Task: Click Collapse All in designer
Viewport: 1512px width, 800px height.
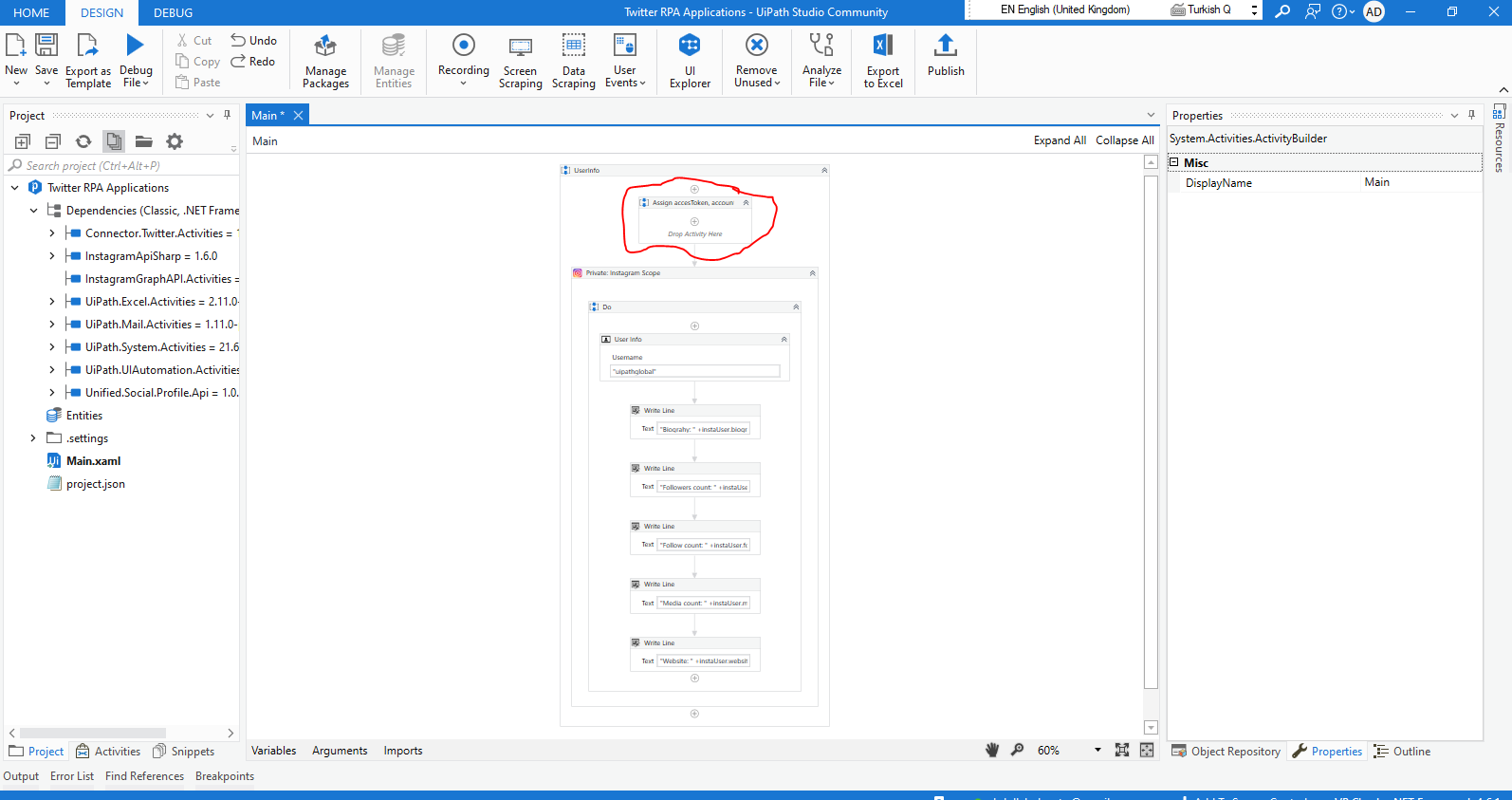Action: (x=1125, y=140)
